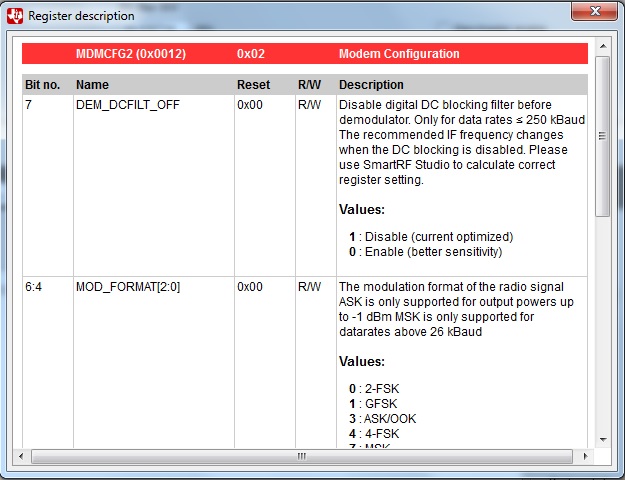Click the 'Enable (better sensitivity)' value entry

tap(425, 252)
